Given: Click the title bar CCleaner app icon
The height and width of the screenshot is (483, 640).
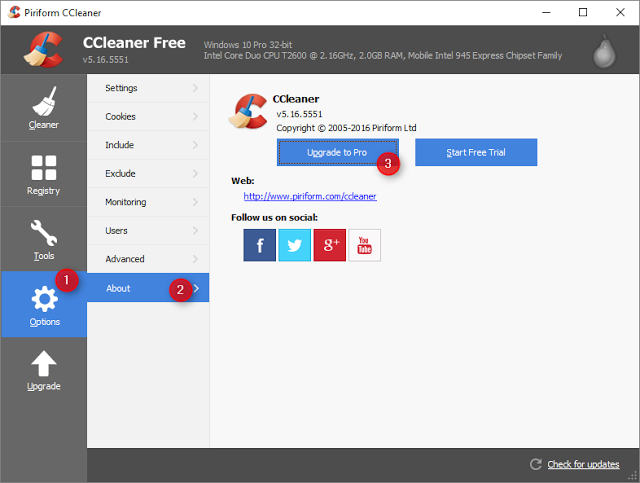Looking at the screenshot, I should point(14,12).
